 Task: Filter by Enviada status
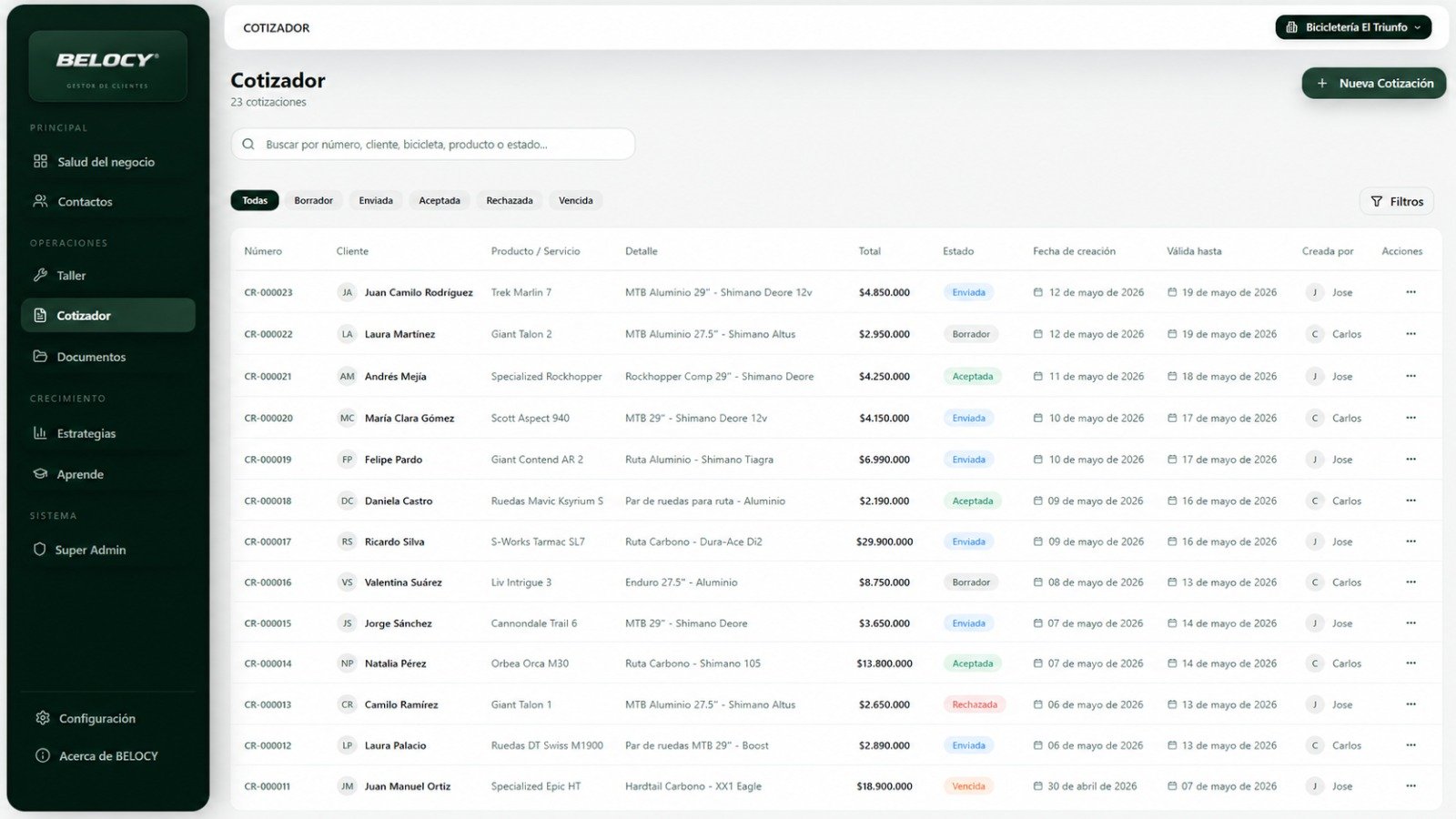coord(376,200)
